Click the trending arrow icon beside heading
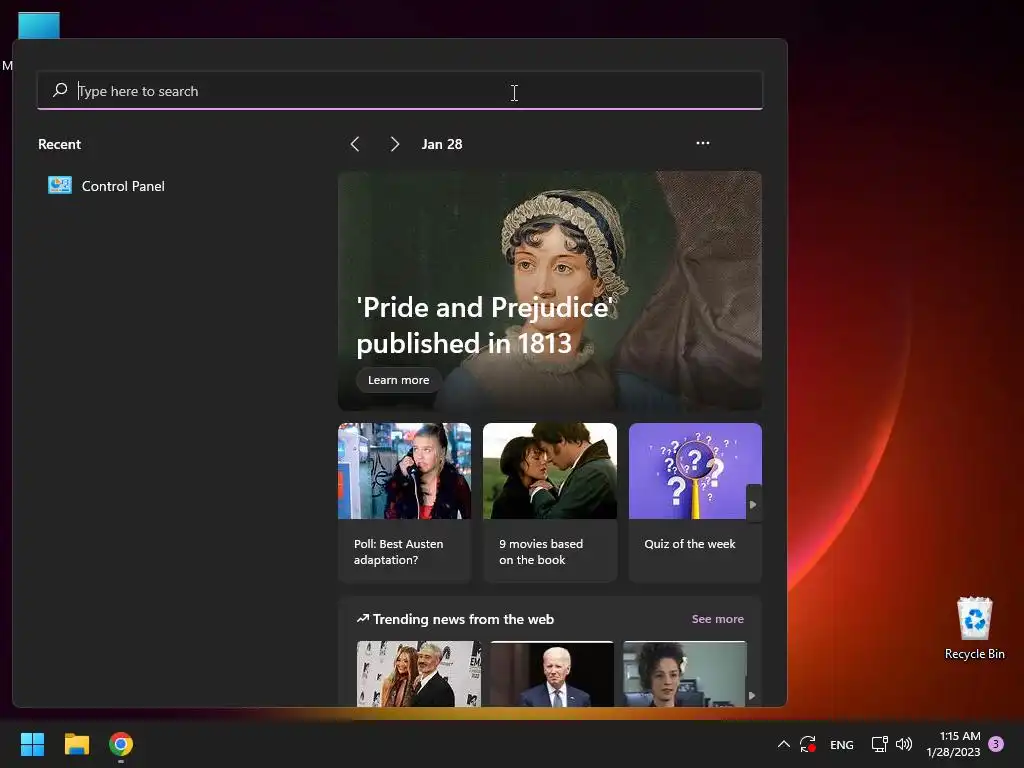 tap(363, 618)
